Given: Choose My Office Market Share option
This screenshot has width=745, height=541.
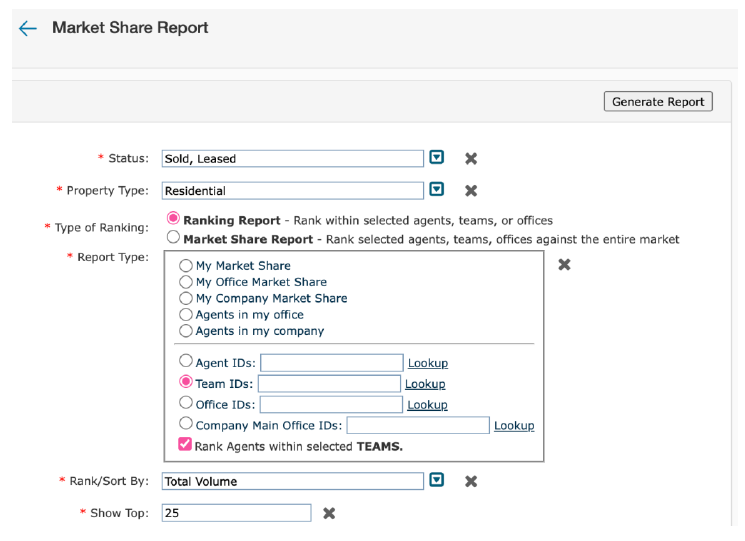Looking at the screenshot, I should 186,282.
